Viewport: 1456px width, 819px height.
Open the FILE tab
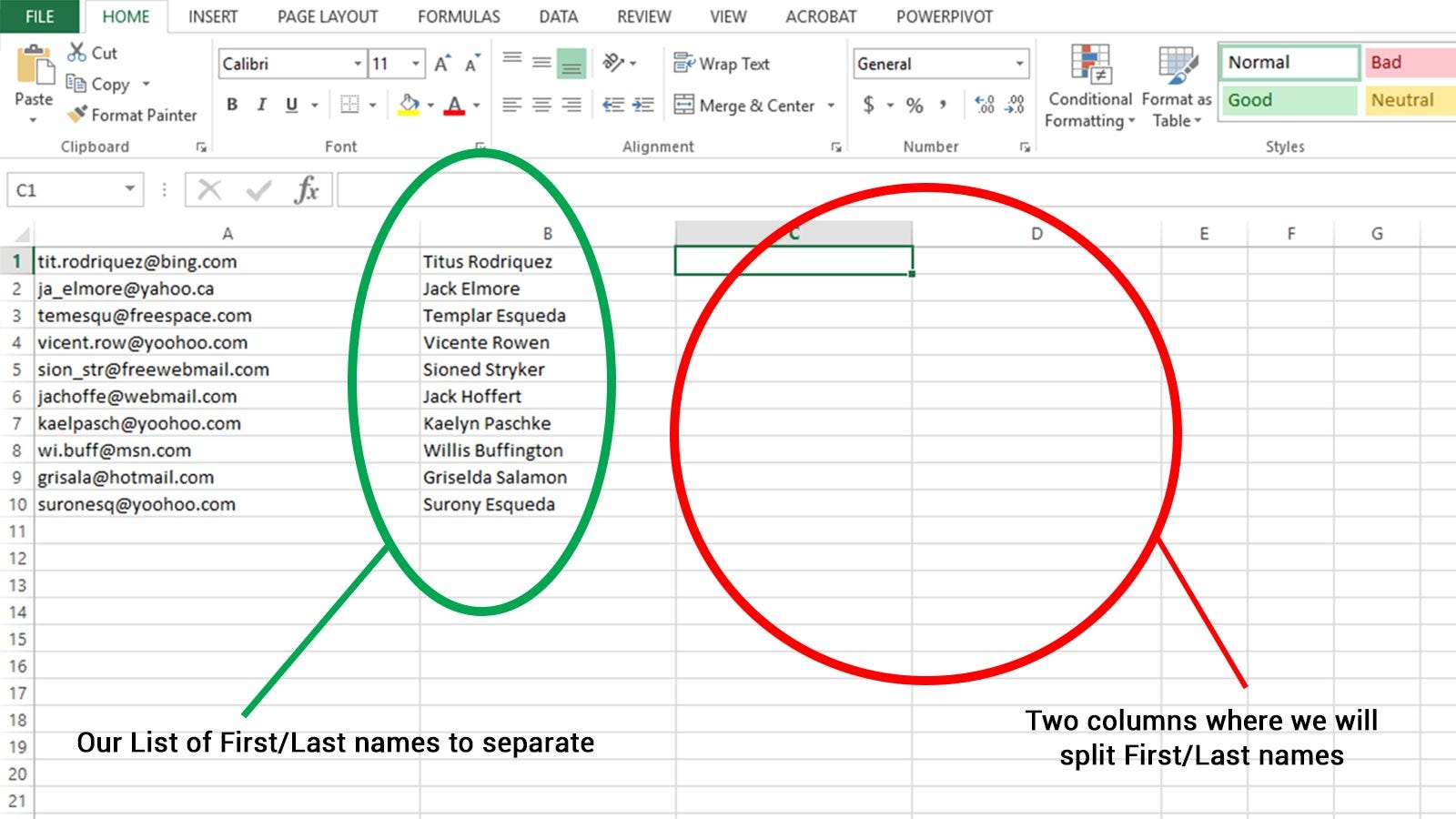click(39, 16)
